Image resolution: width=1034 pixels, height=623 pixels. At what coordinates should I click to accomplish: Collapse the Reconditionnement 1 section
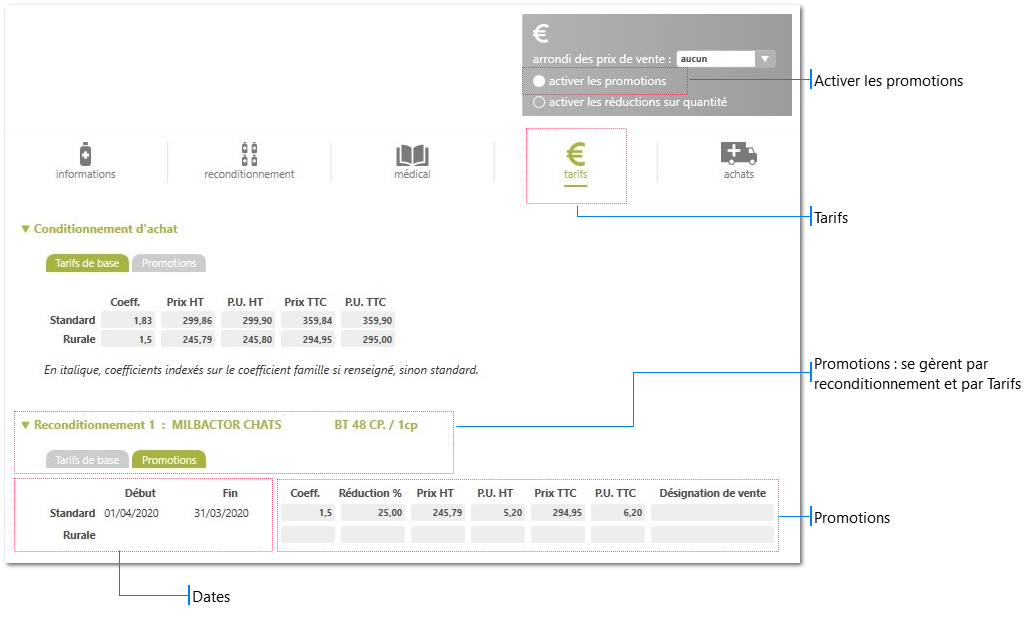pos(26,425)
